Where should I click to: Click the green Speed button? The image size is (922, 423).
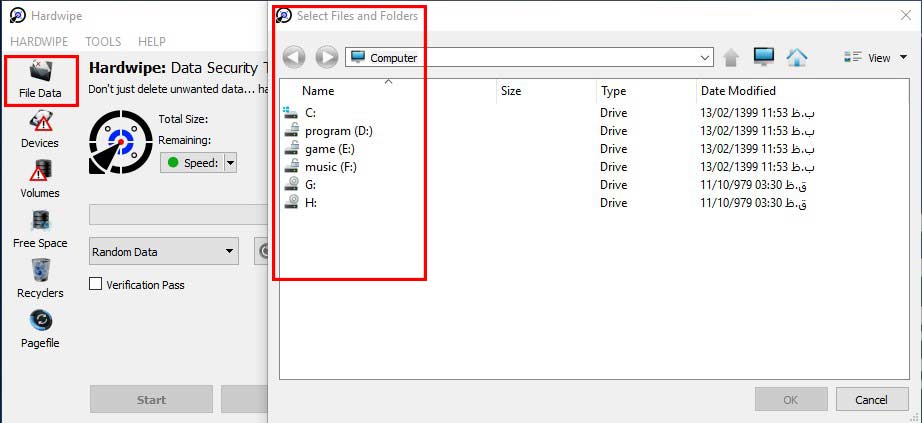193,163
